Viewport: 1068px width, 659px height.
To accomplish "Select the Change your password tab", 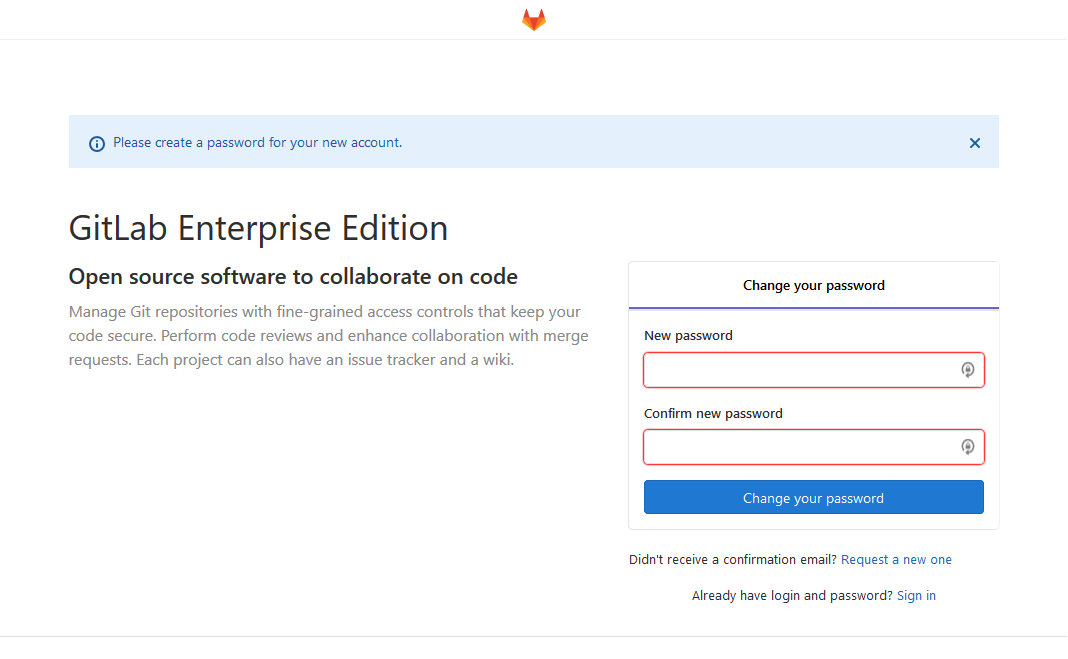I will tap(813, 286).
